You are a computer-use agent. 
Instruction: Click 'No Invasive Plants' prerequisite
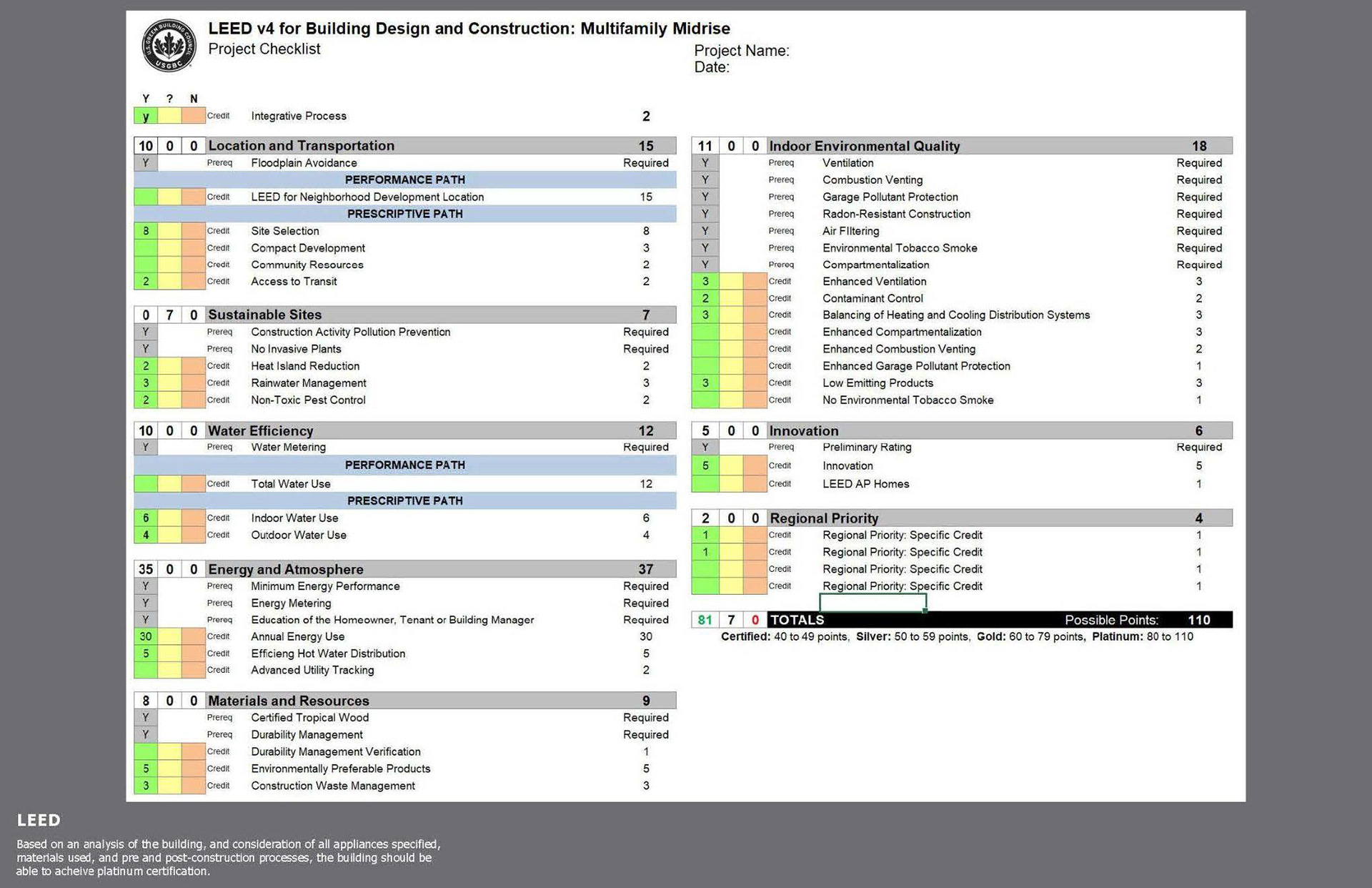[x=296, y=349]
